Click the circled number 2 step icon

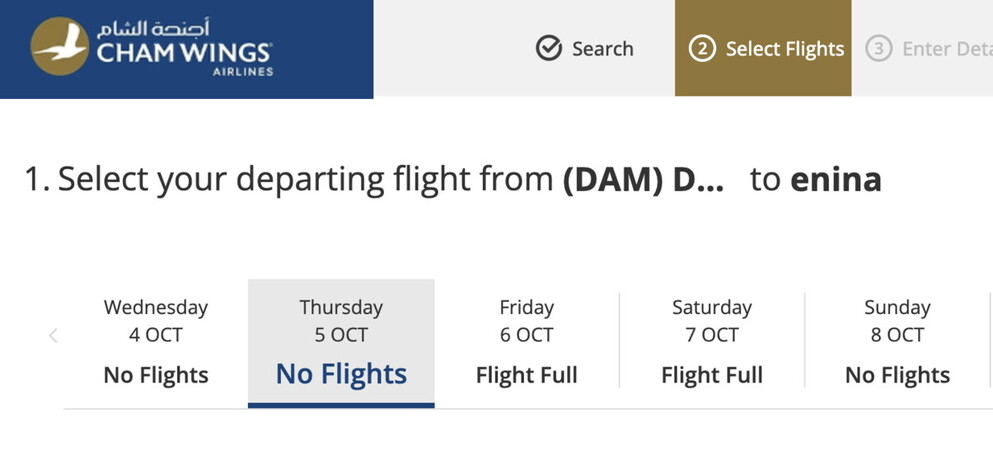click(703, 48)
